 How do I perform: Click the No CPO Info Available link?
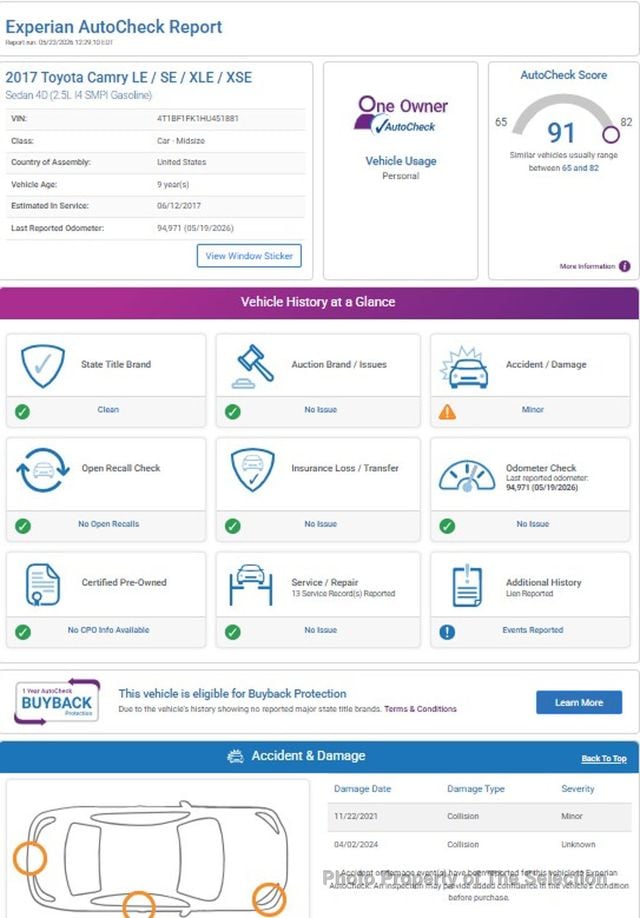click(x=108, y=630)
